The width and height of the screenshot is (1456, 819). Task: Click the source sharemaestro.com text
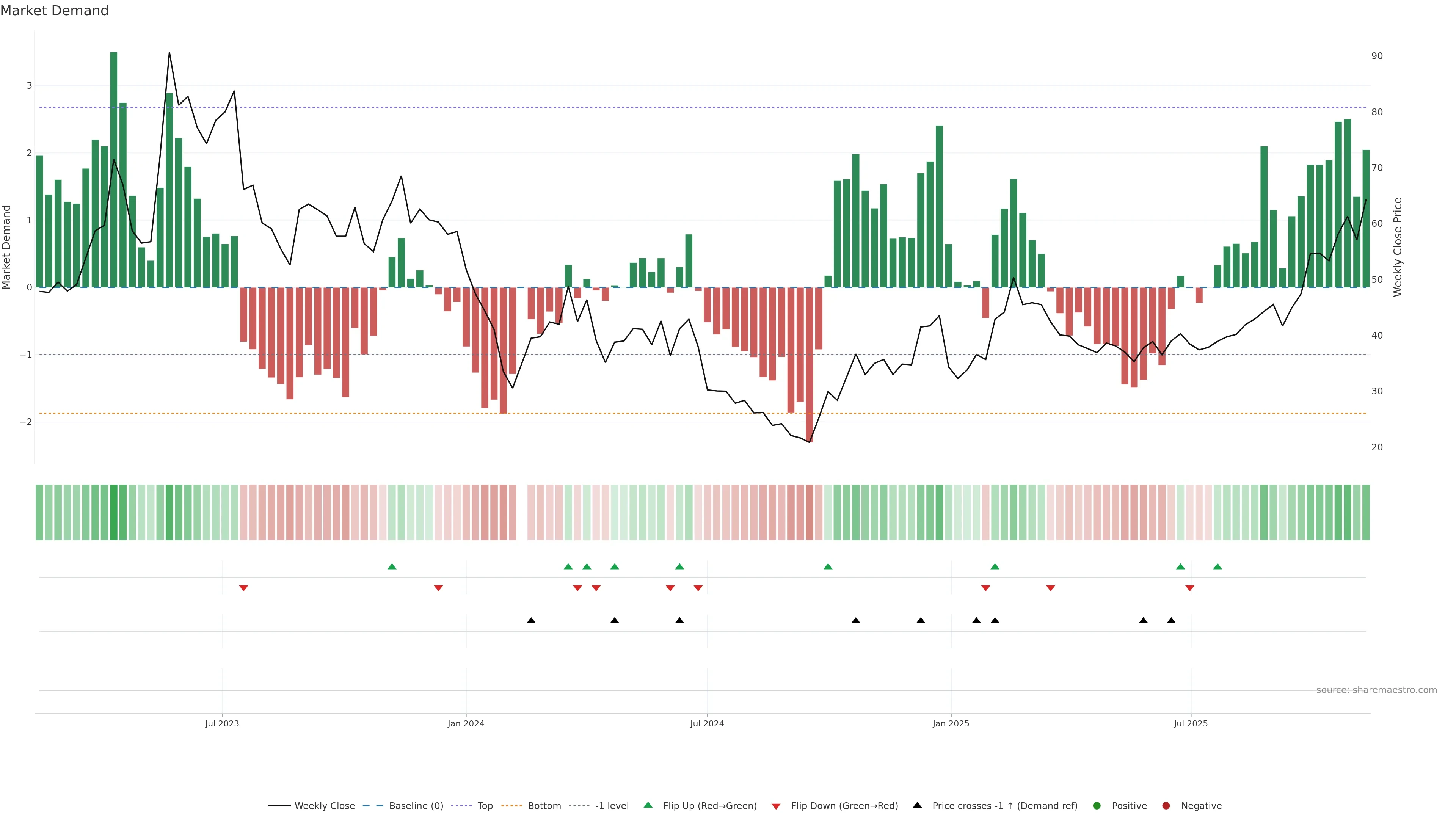coord(1376,690)
